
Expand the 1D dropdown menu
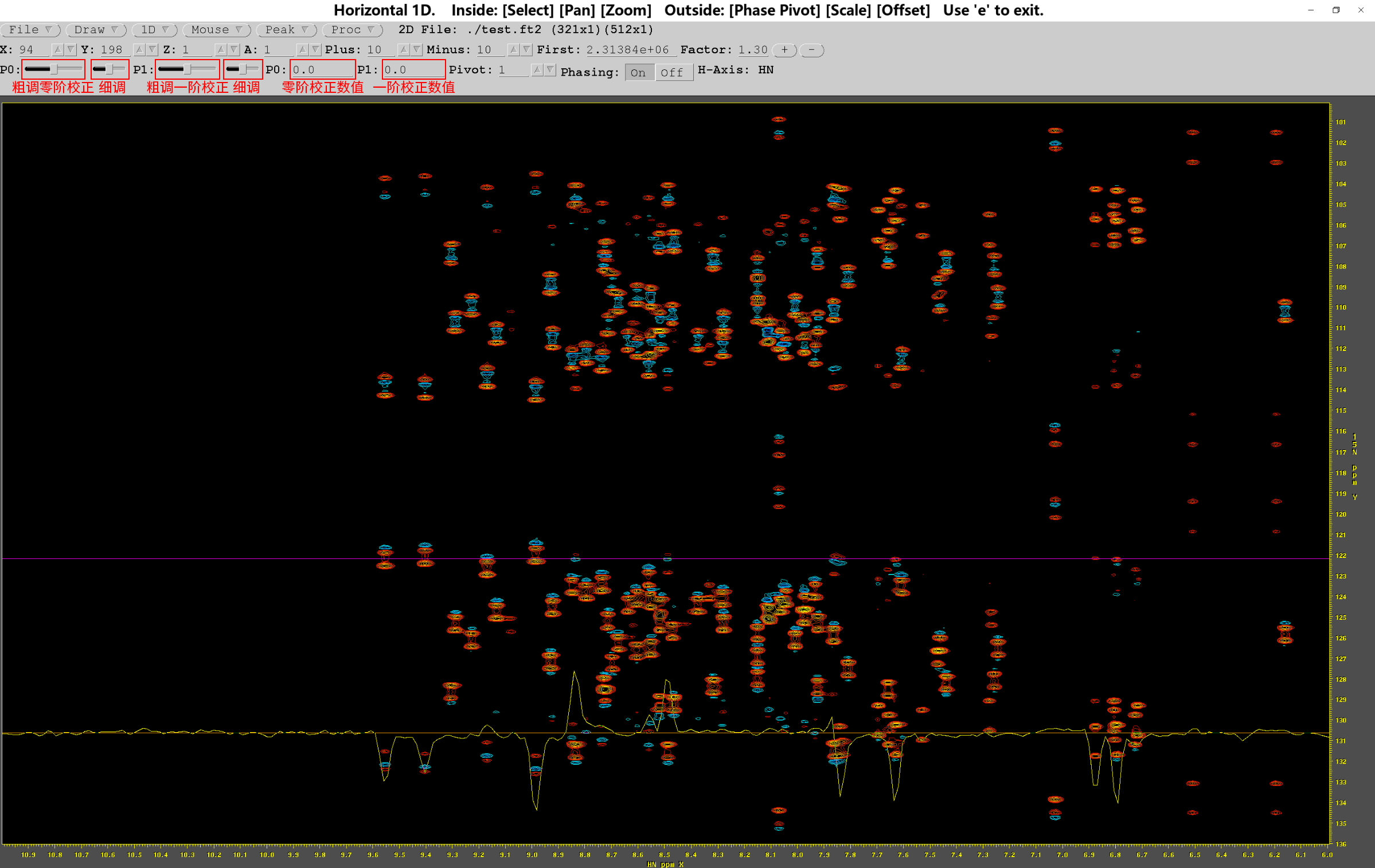click(154, 30)
